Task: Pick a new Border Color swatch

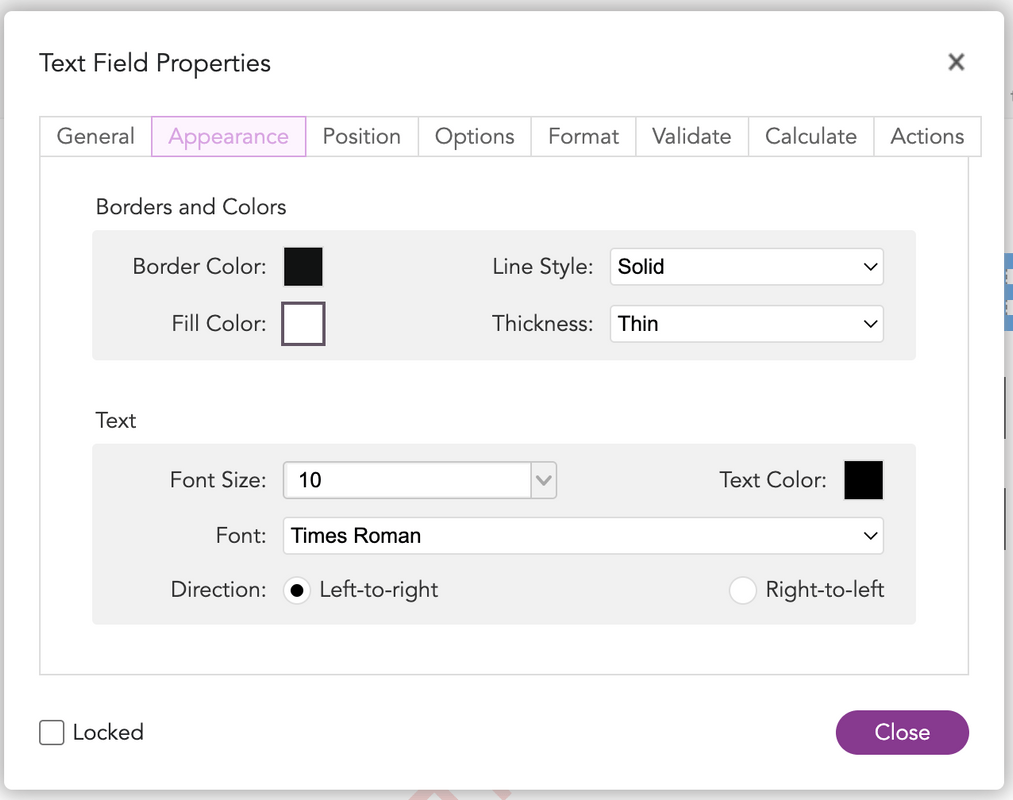Action: [x=303, y=266]
